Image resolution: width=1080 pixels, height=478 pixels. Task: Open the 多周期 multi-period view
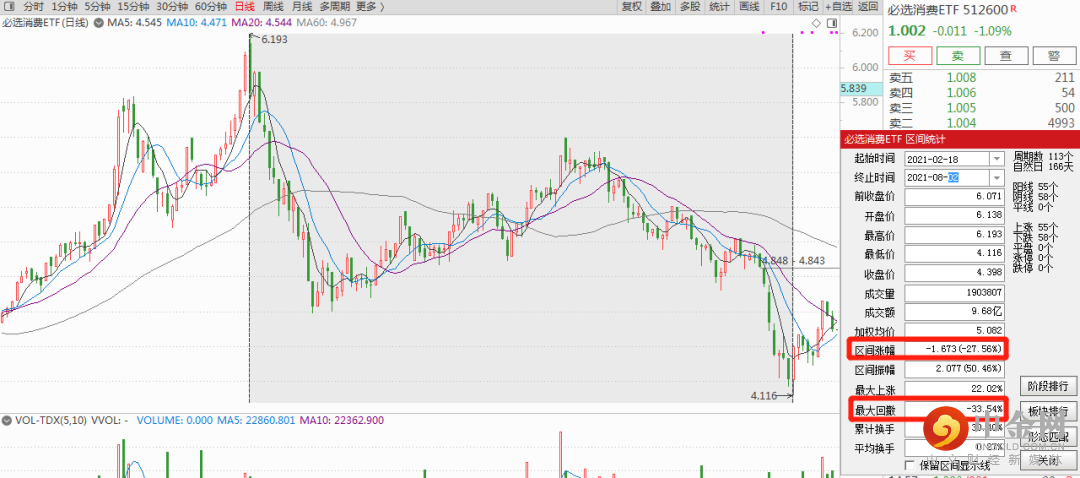tap(335, 6)
